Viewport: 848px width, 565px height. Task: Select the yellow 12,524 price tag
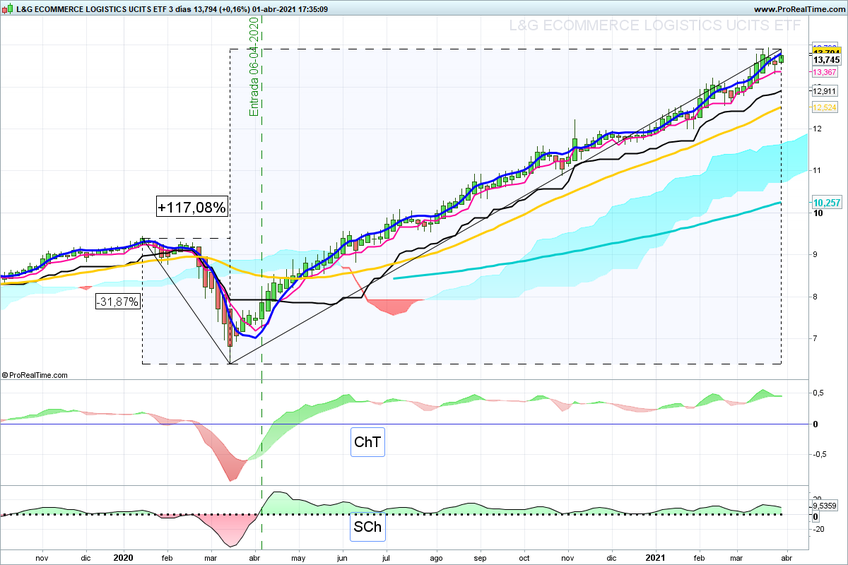(825, 108)
